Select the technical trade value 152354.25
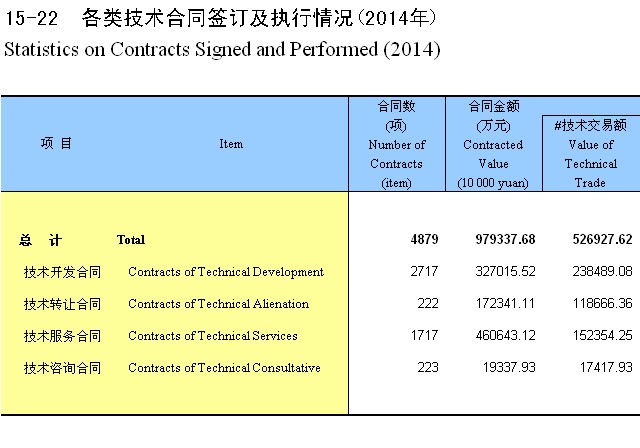Viewport: 640px width, 448px height. 597,336
